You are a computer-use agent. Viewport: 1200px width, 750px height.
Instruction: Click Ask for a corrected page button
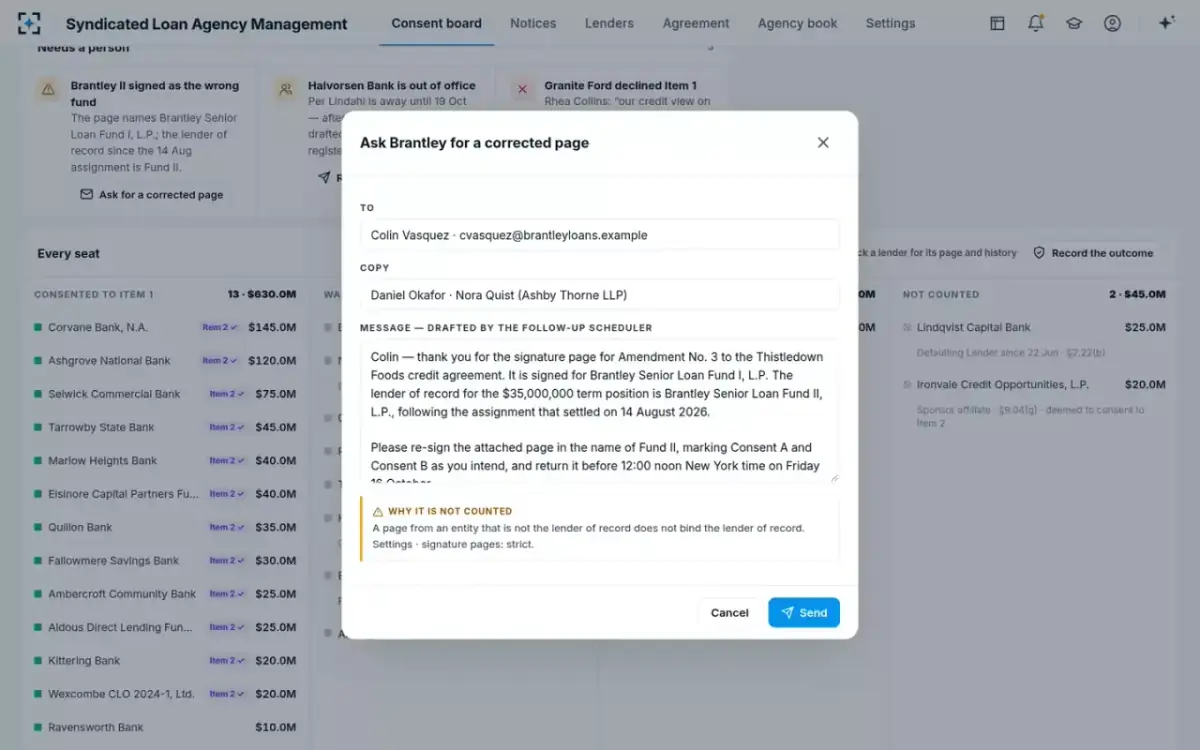coord(152,195)
